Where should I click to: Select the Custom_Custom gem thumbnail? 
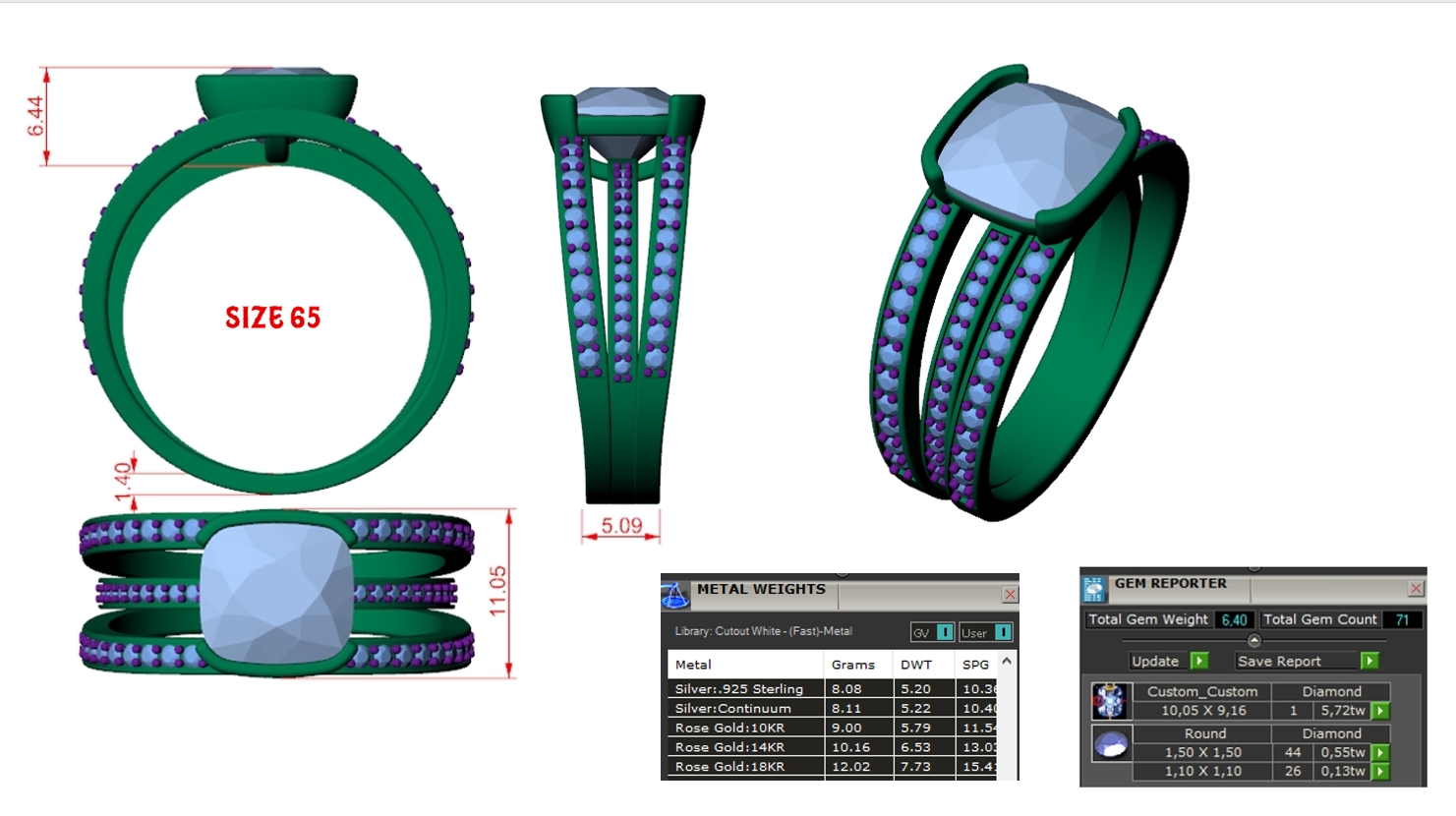[1111, 701]
